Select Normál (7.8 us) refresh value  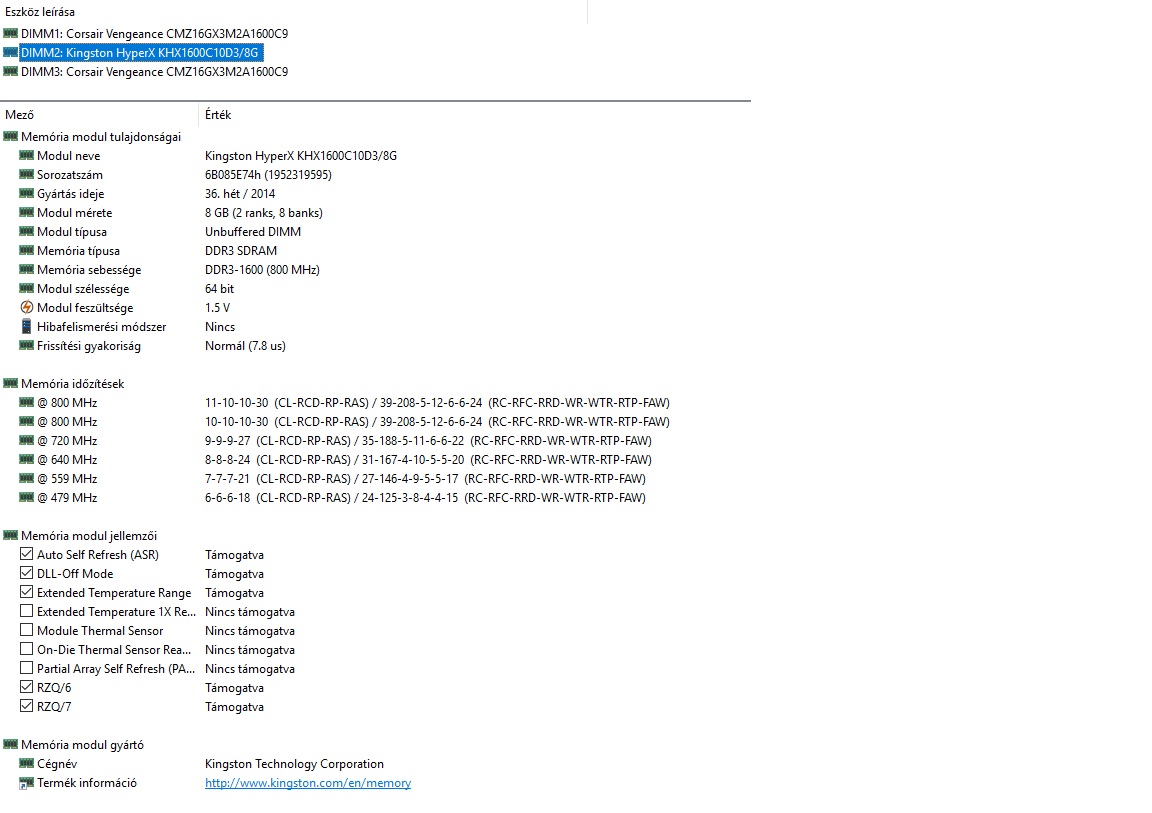[245, 346]
